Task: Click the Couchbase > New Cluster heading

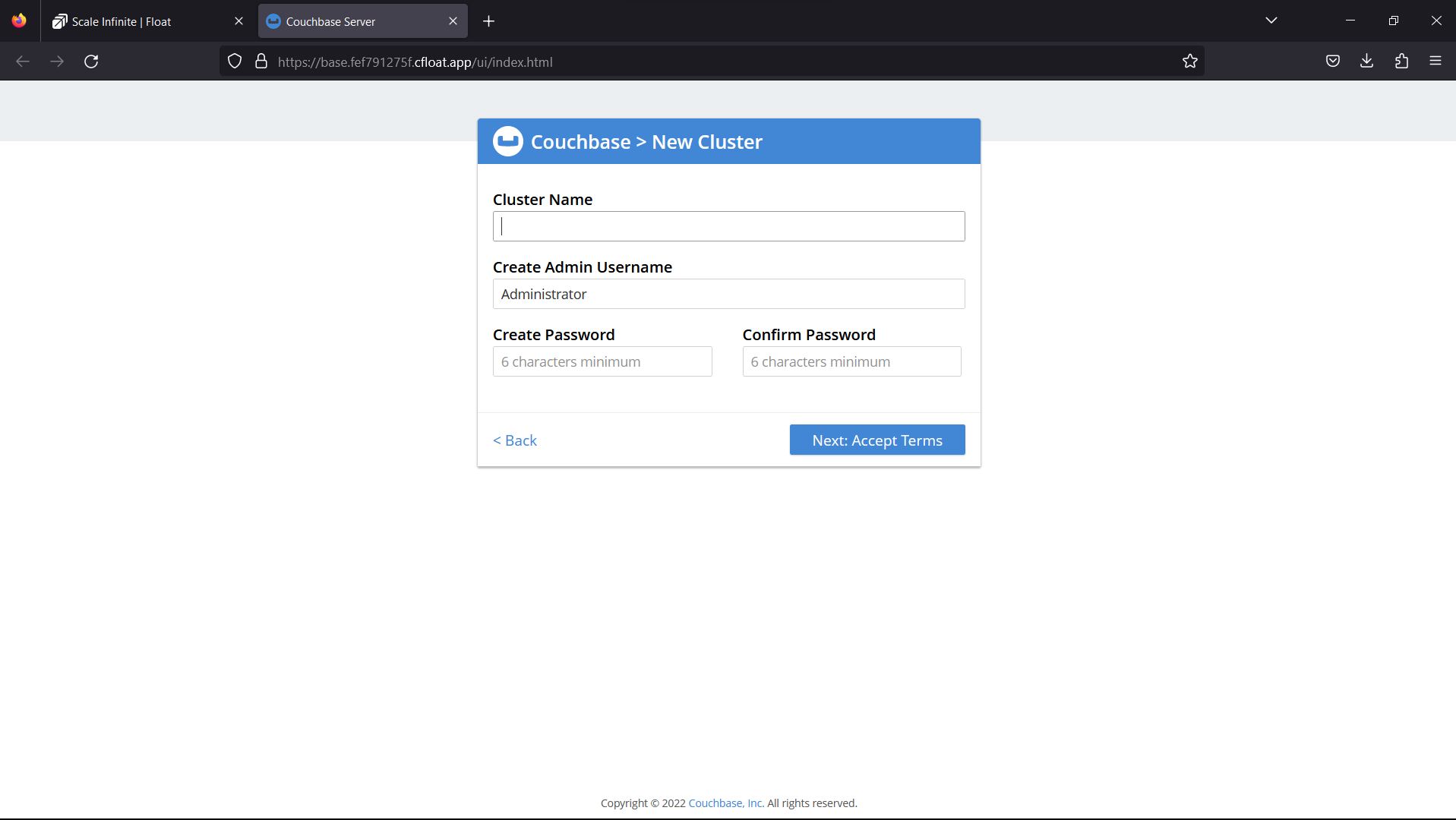Action: pyautogui.click(x=646, y=142)
